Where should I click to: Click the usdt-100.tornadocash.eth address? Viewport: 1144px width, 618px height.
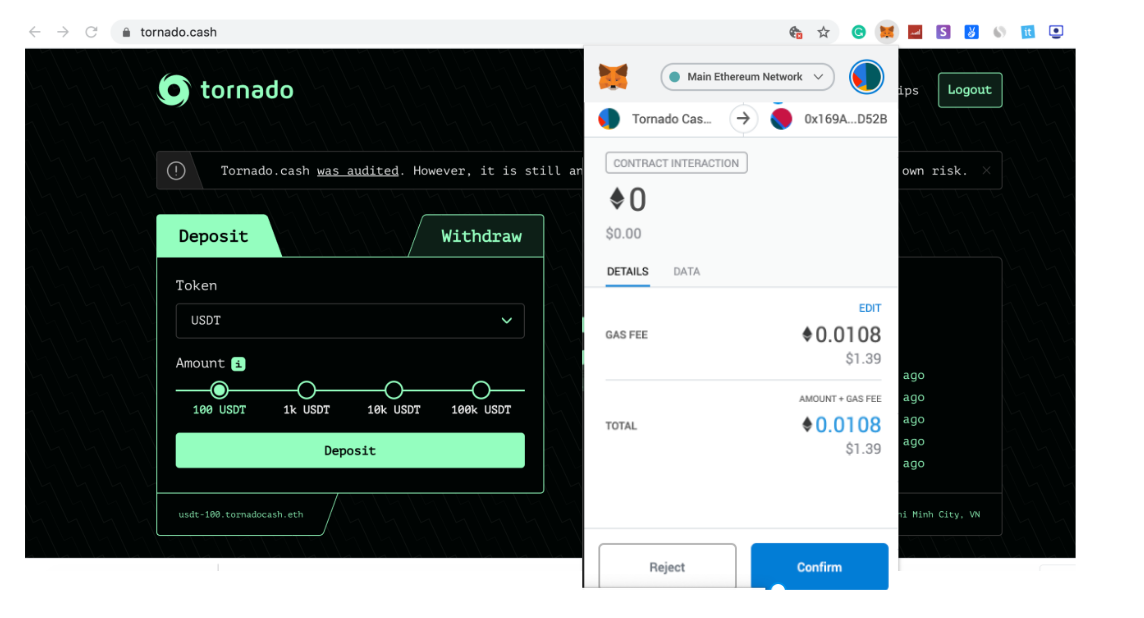pyautogui.click(x=241, y=514)
